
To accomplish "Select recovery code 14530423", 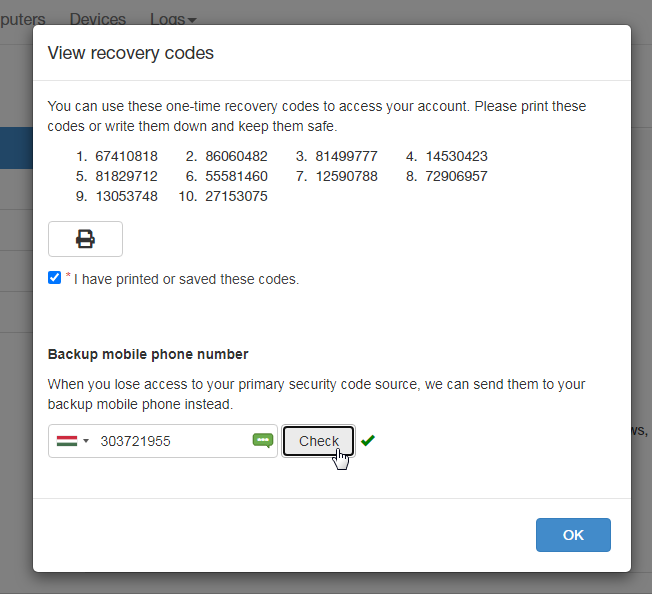I will 456,156.
